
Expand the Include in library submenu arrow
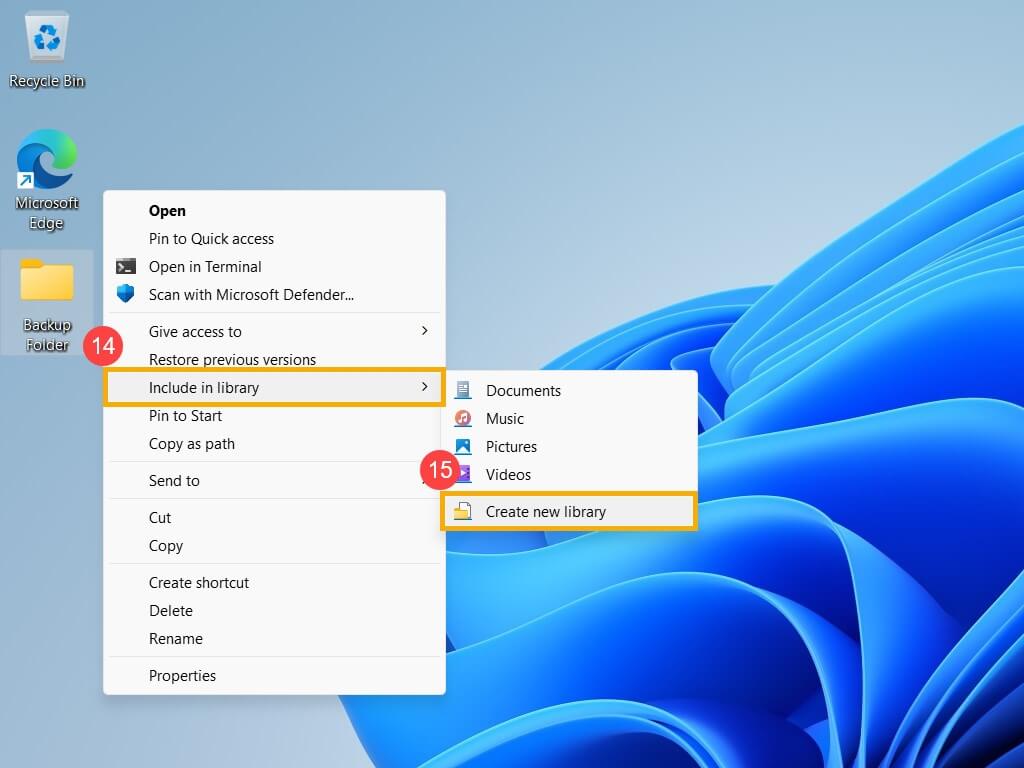pos(424,387)
